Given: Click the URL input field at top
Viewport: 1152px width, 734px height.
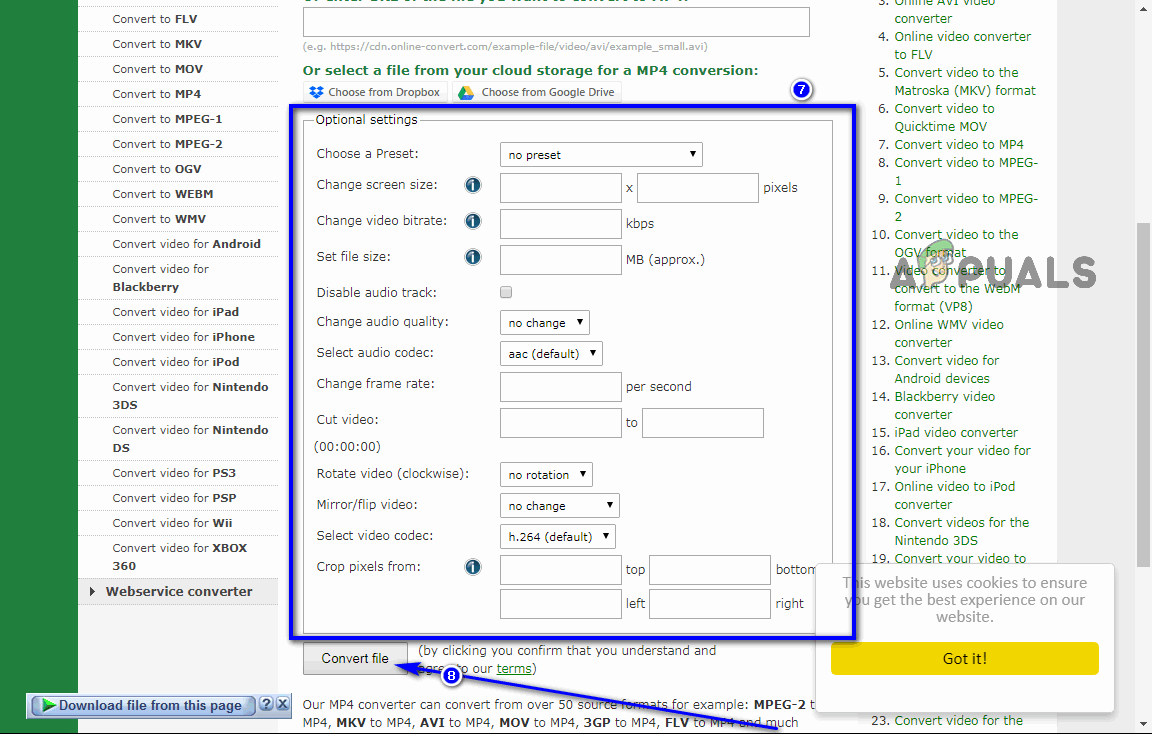Looking at the screenshot, I should coord(556,22).
